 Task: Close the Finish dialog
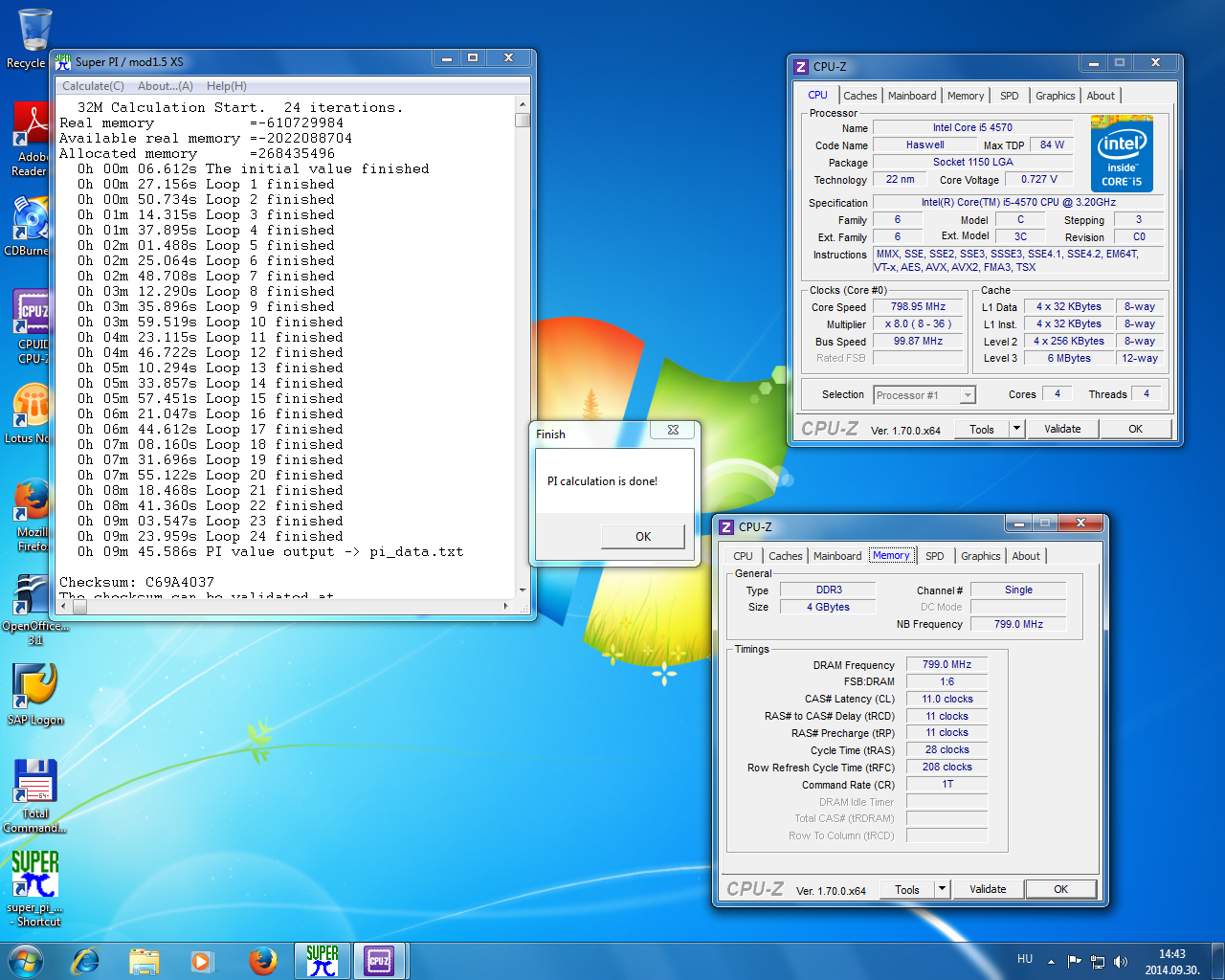[x=674, y=431]
